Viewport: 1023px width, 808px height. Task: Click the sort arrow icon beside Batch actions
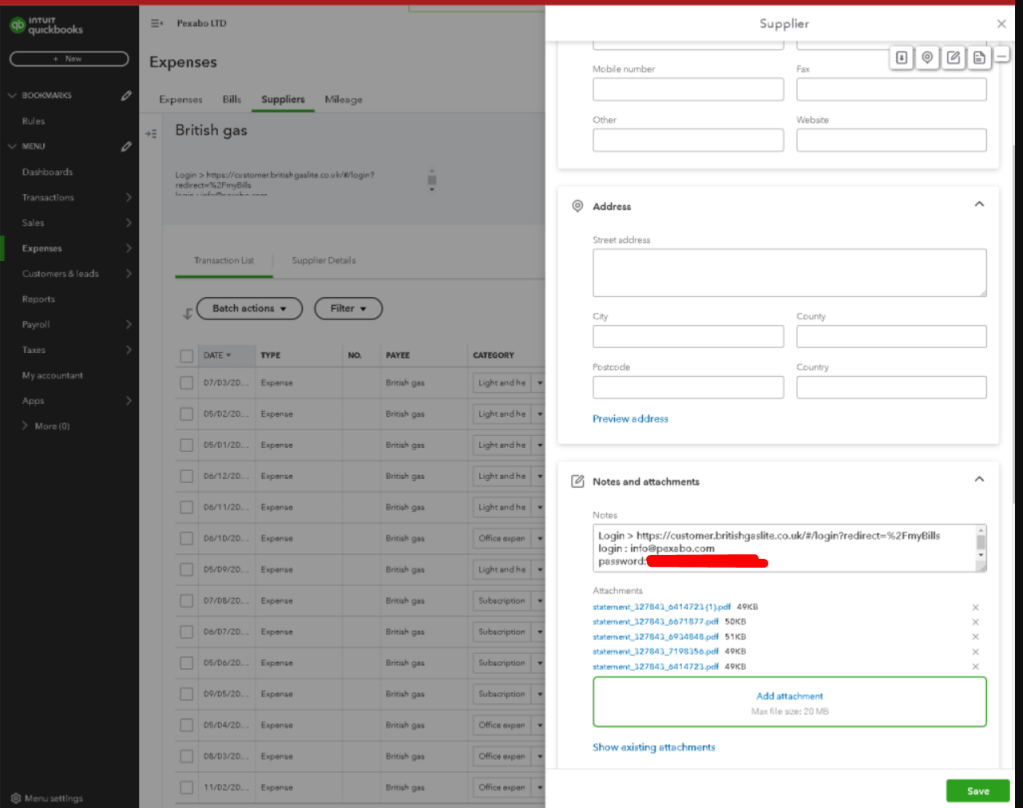click(x=187, y=314)
